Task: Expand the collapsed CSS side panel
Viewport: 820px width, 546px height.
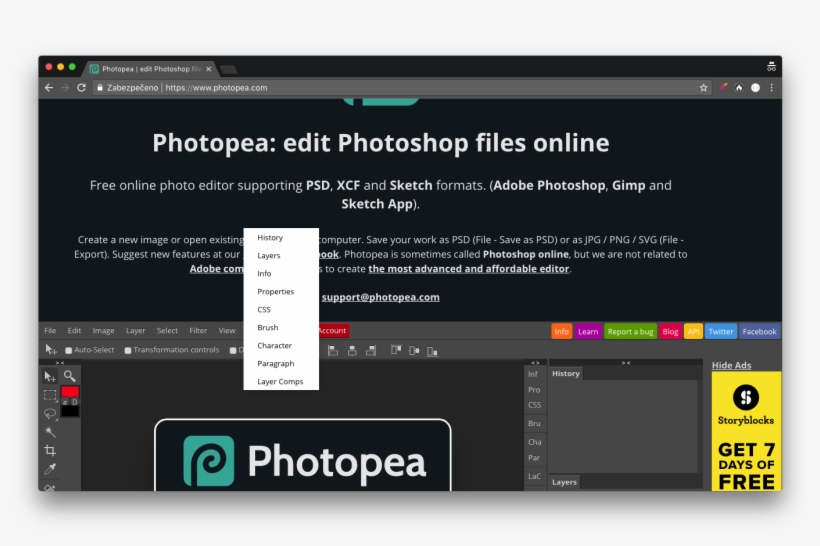Action: point(534,405)
